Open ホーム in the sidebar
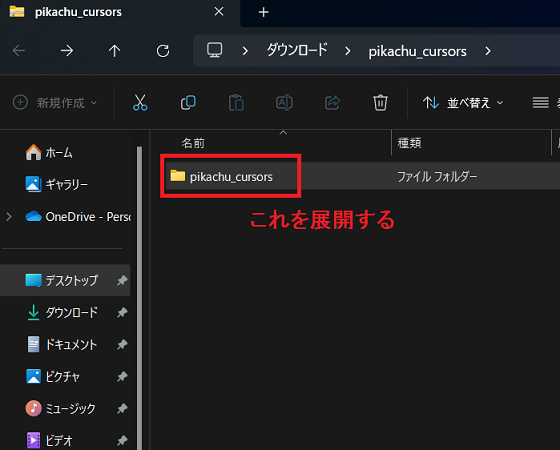The height and width of the screenshot is (450, 560). pos(49,152)
